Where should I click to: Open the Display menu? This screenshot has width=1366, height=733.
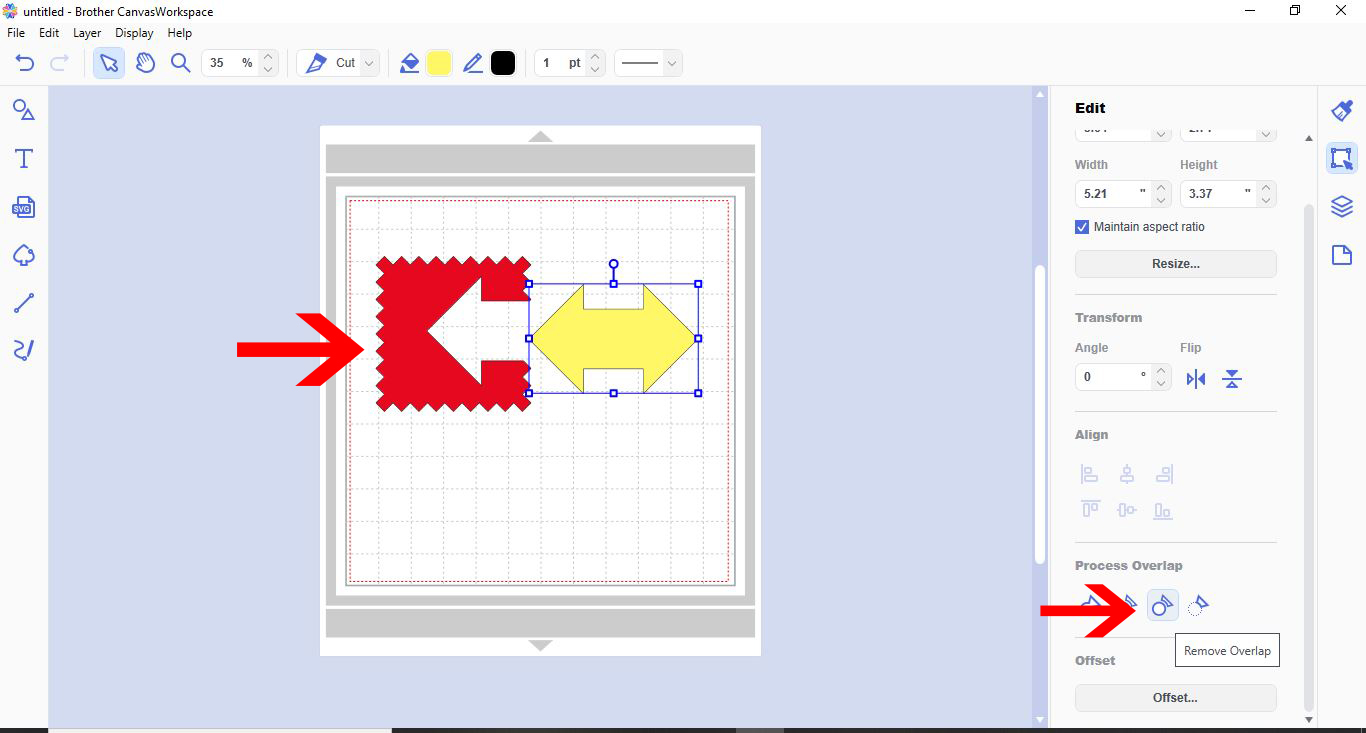click(135, 33)
